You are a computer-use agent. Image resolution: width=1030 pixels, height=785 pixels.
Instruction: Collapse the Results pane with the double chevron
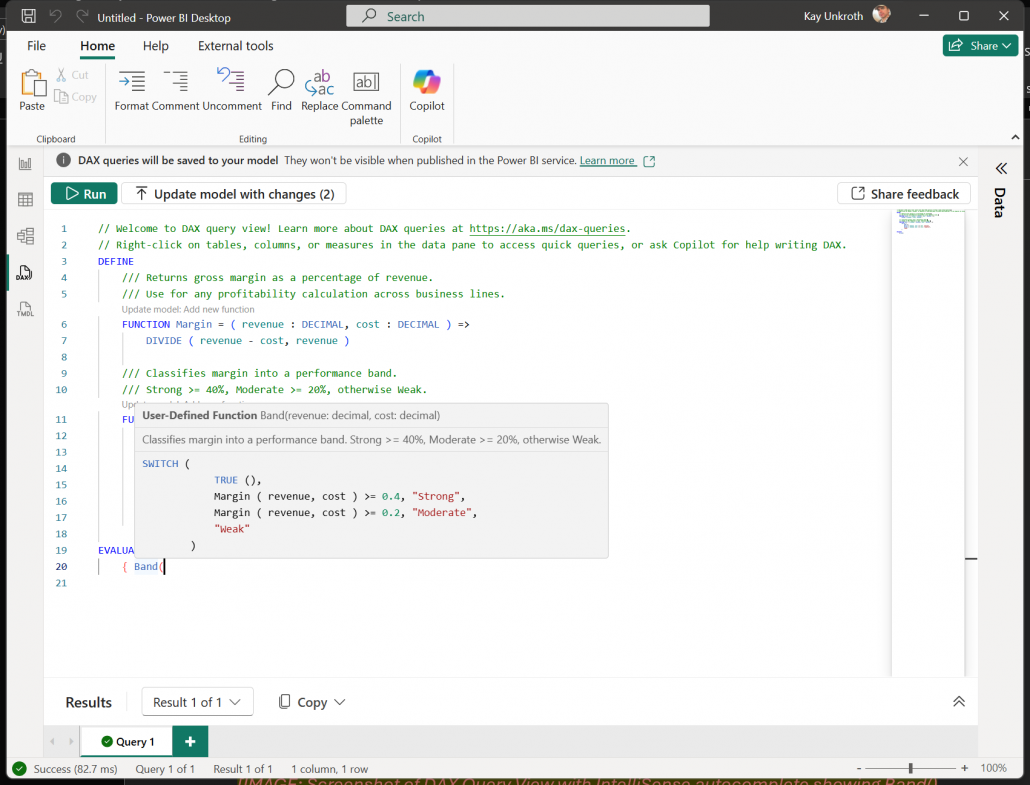coord(958,702)
